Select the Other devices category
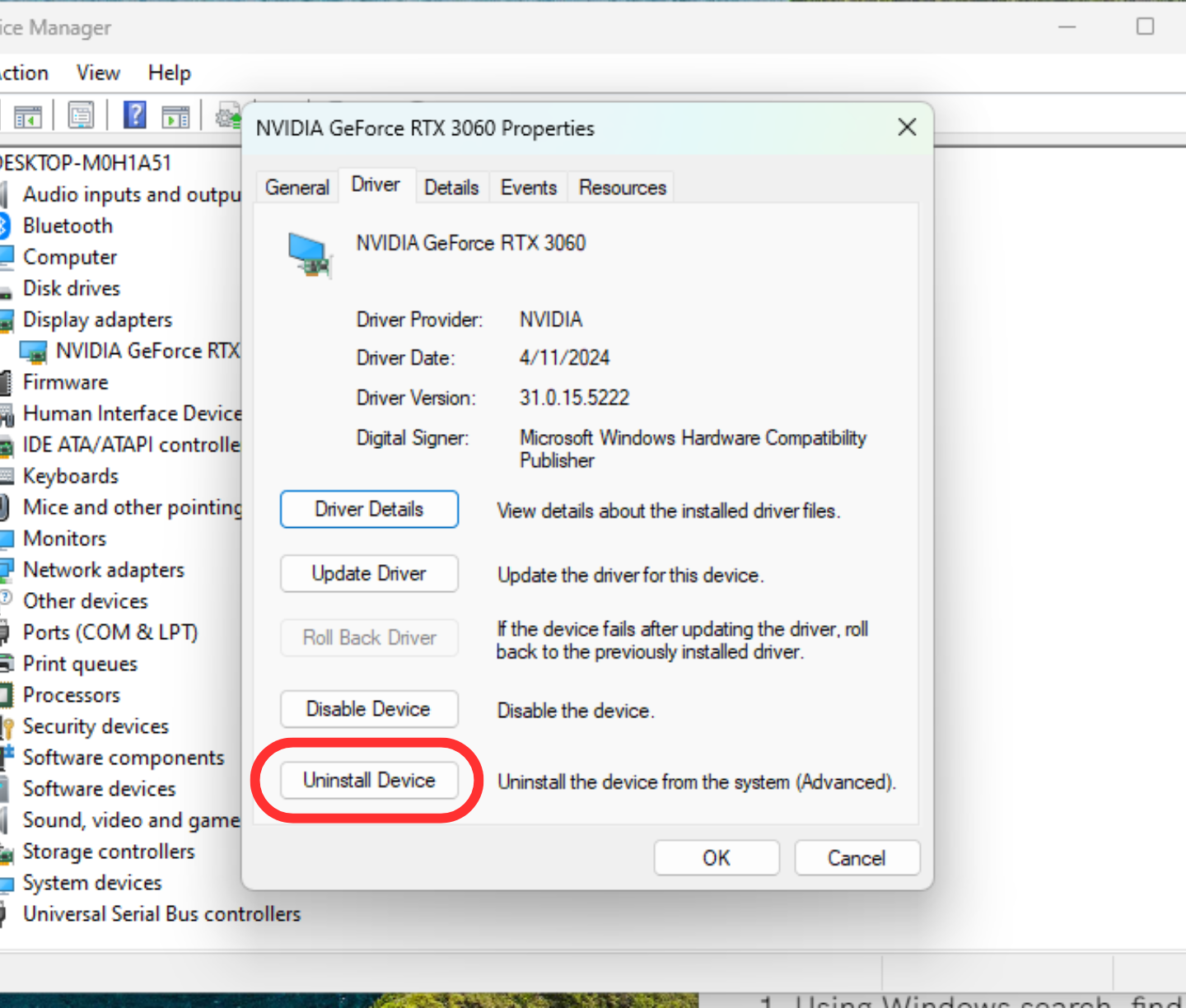 coord(86,601)
